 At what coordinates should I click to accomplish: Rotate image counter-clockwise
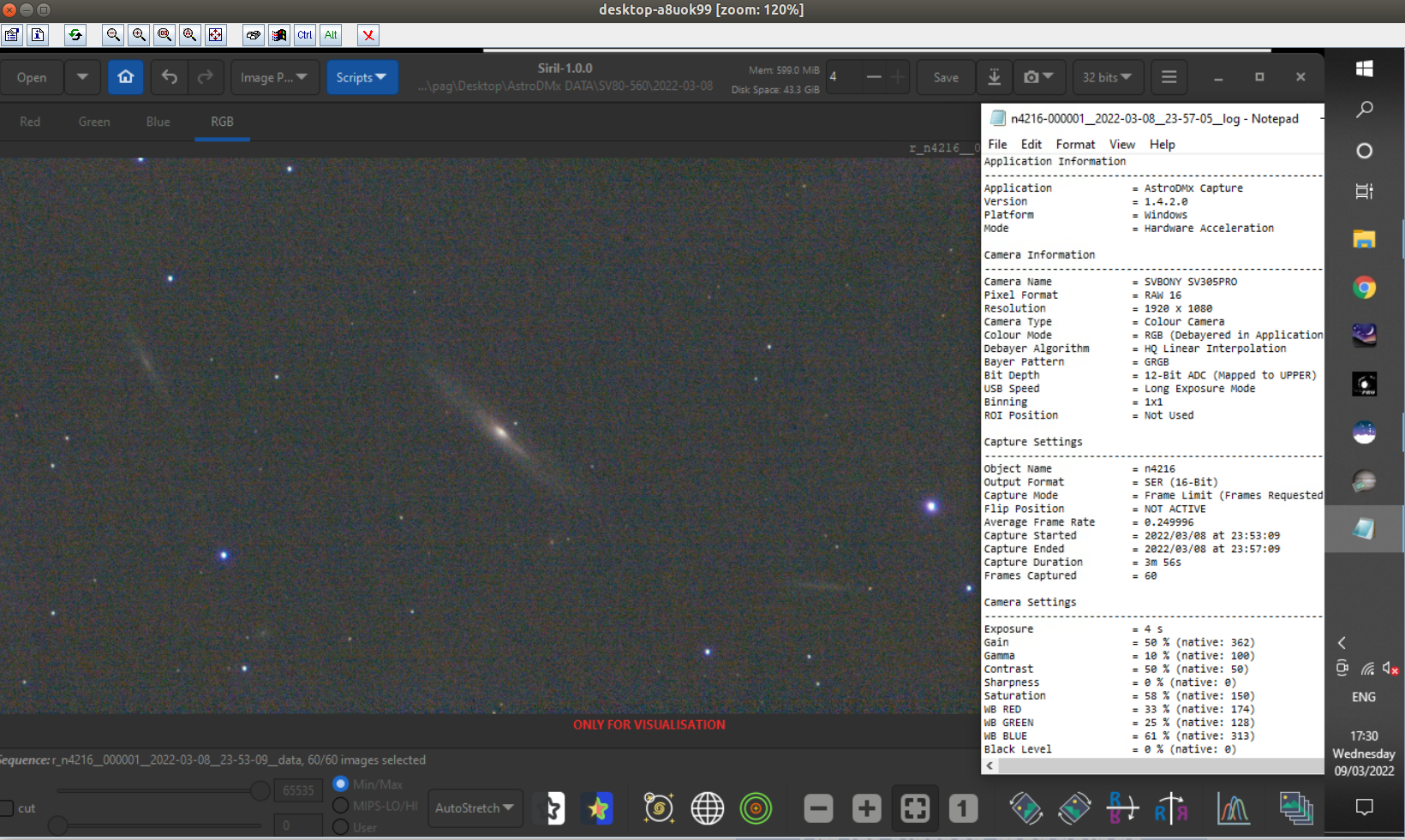1025,807
